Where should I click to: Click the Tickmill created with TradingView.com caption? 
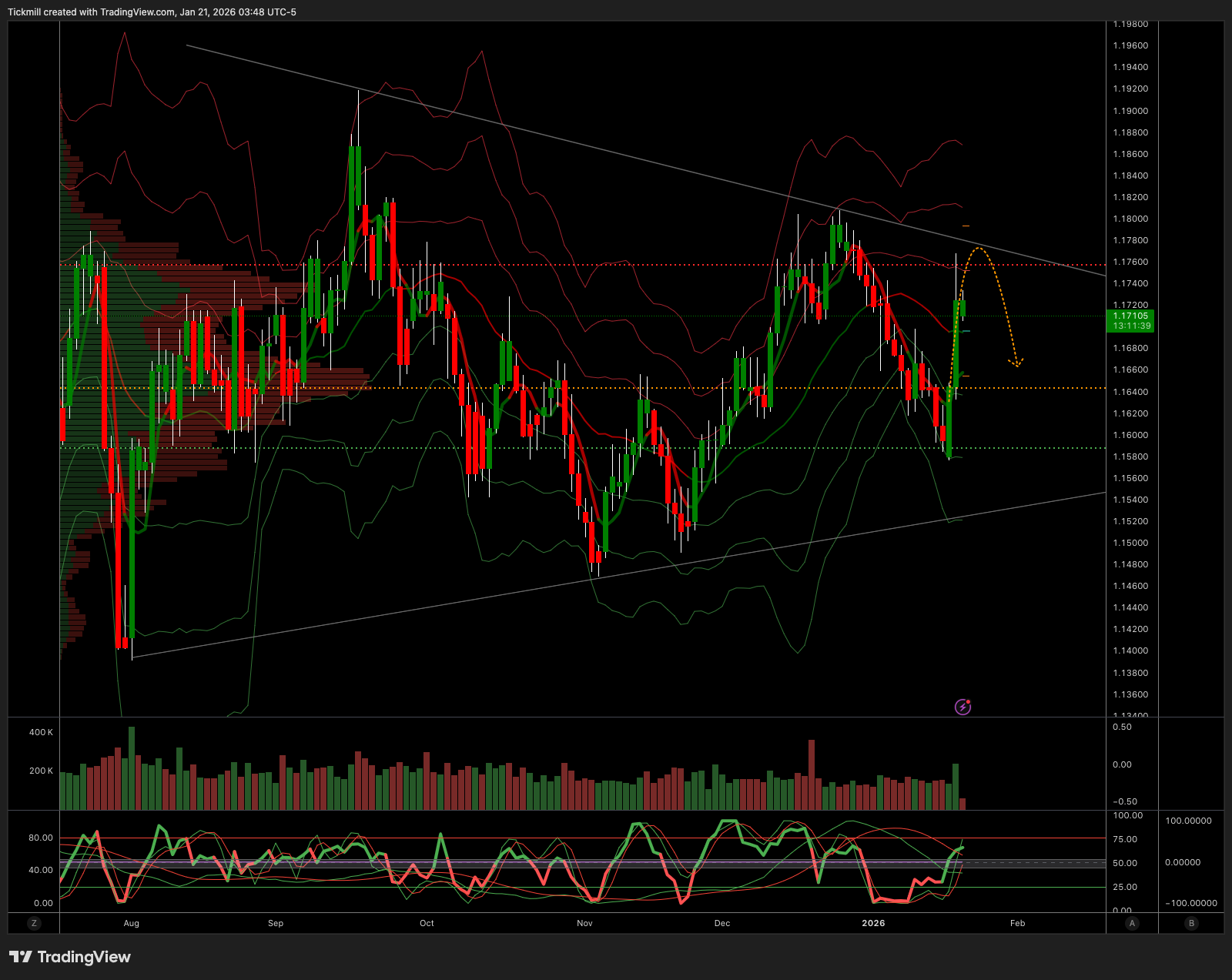tap(152, 12)
